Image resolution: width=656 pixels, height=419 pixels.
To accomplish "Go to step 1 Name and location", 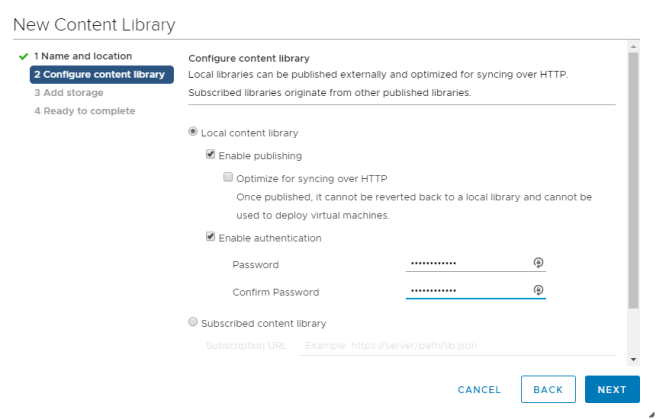I will coord(82,56).
